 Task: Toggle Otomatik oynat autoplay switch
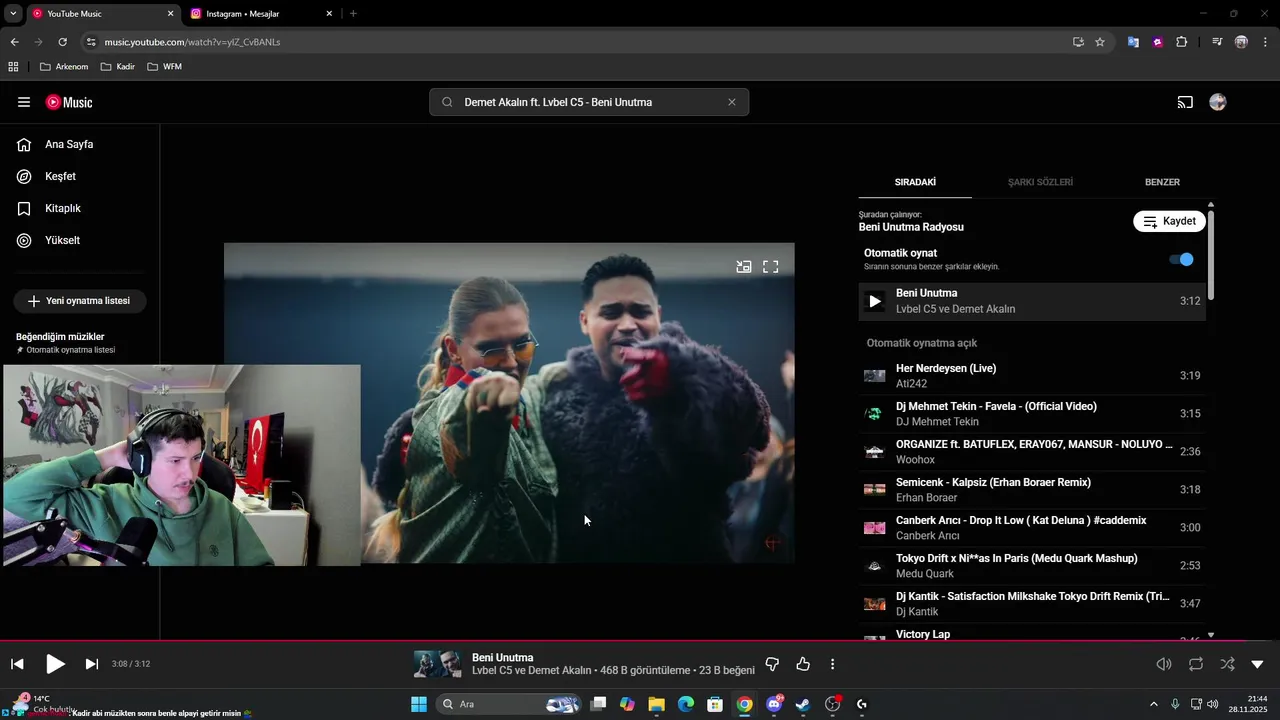(x=1181, y=259)
